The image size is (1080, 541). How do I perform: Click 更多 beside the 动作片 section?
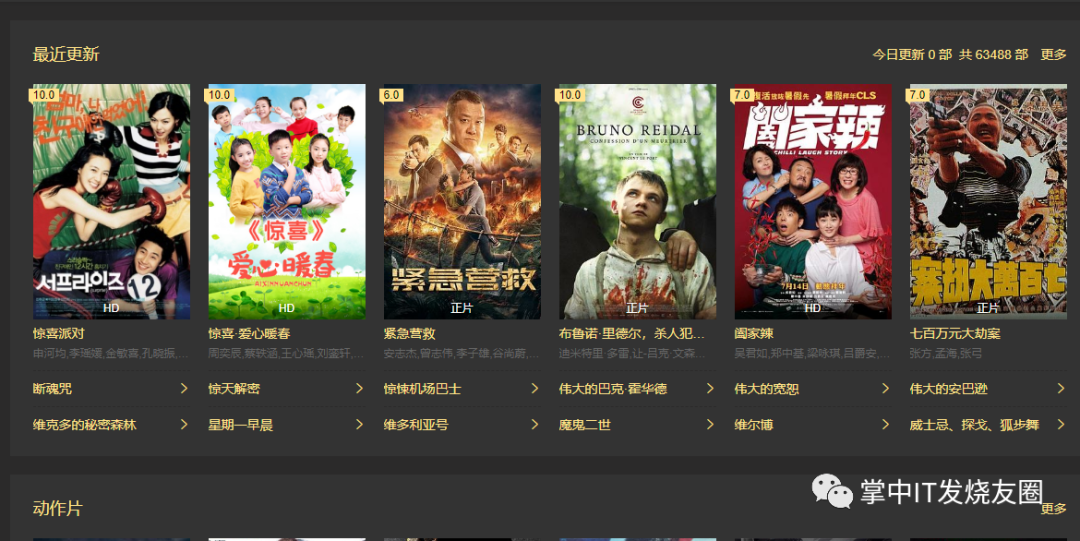[1053, 509]
